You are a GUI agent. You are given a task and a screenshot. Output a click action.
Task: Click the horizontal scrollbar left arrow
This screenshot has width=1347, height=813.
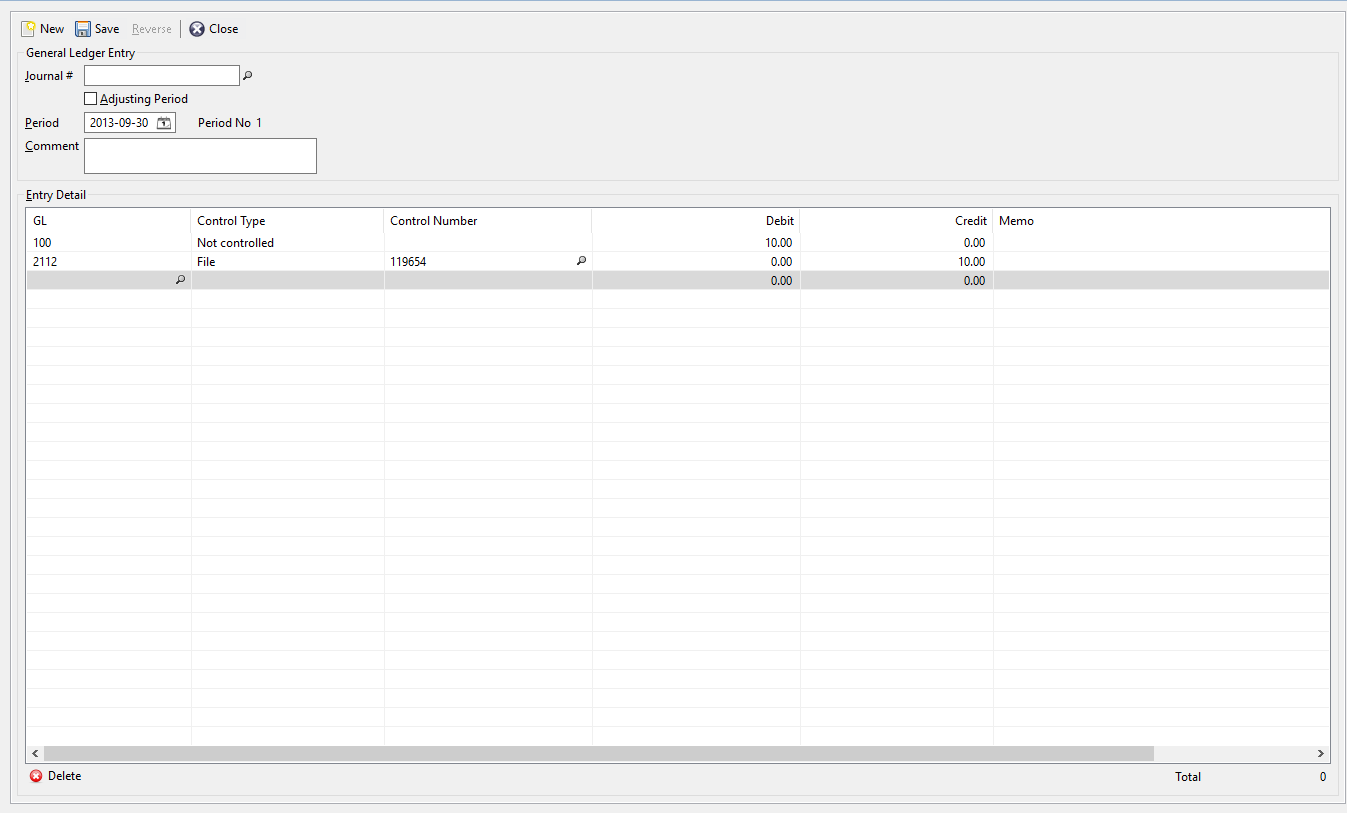pos(35,753)
